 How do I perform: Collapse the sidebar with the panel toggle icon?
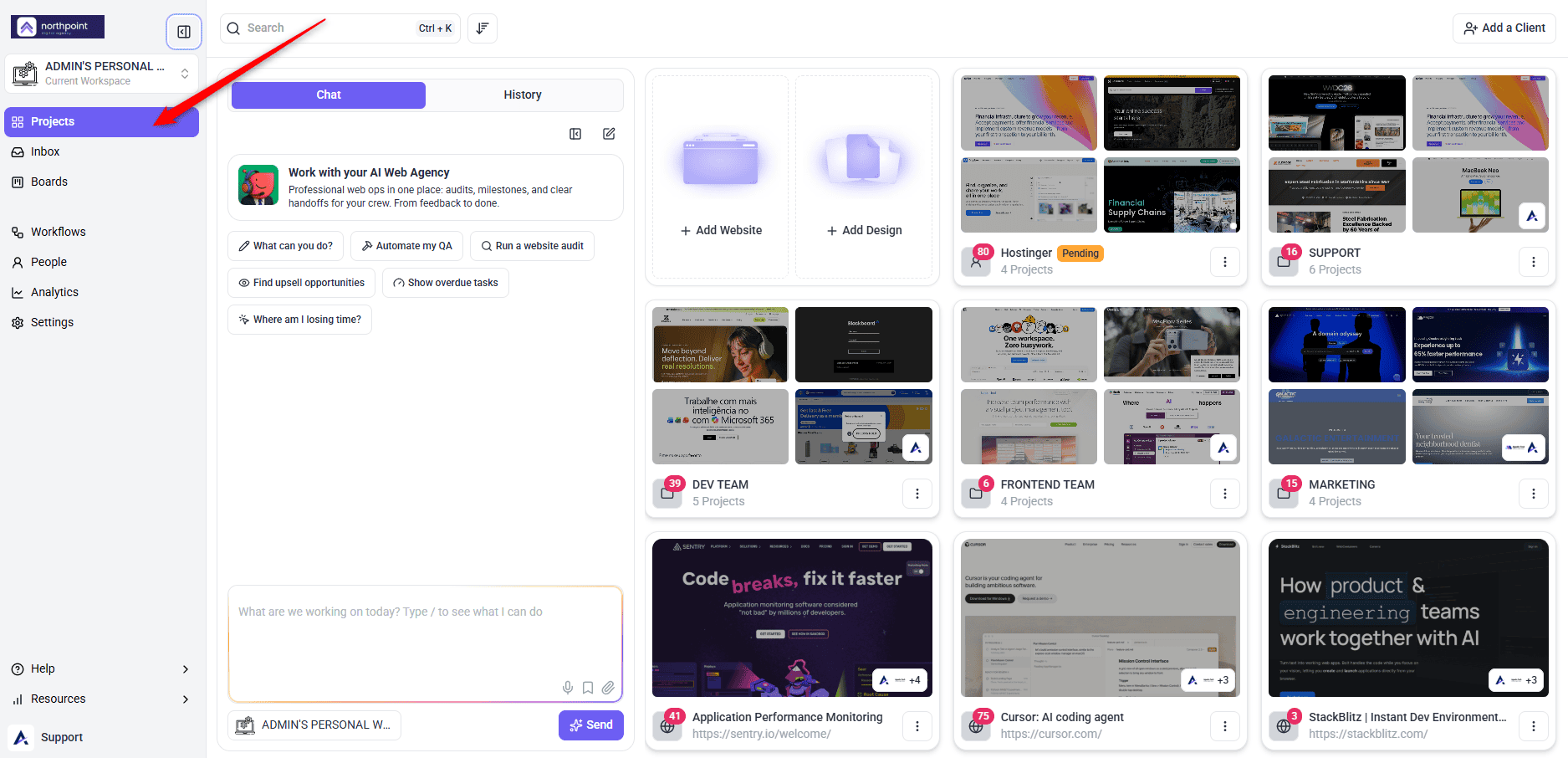(x=184, y=32)
